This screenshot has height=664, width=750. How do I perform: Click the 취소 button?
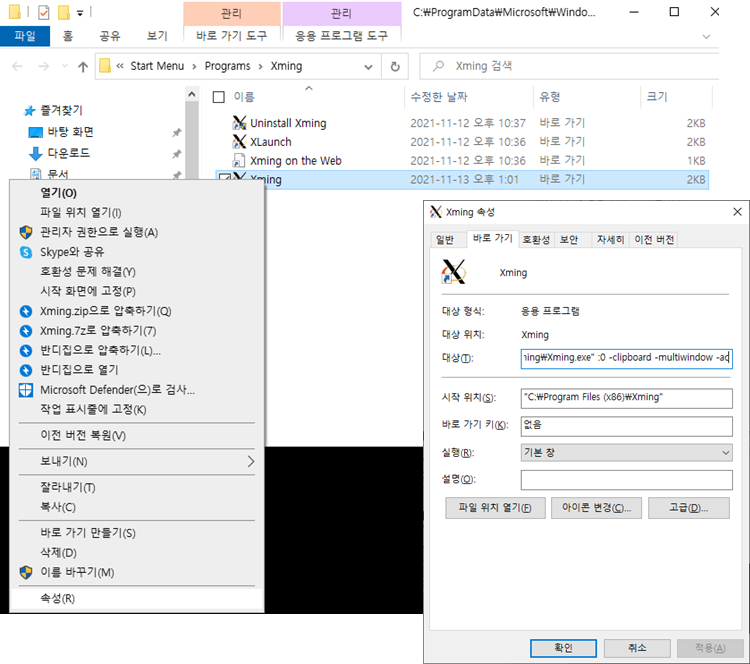point(637,648)
